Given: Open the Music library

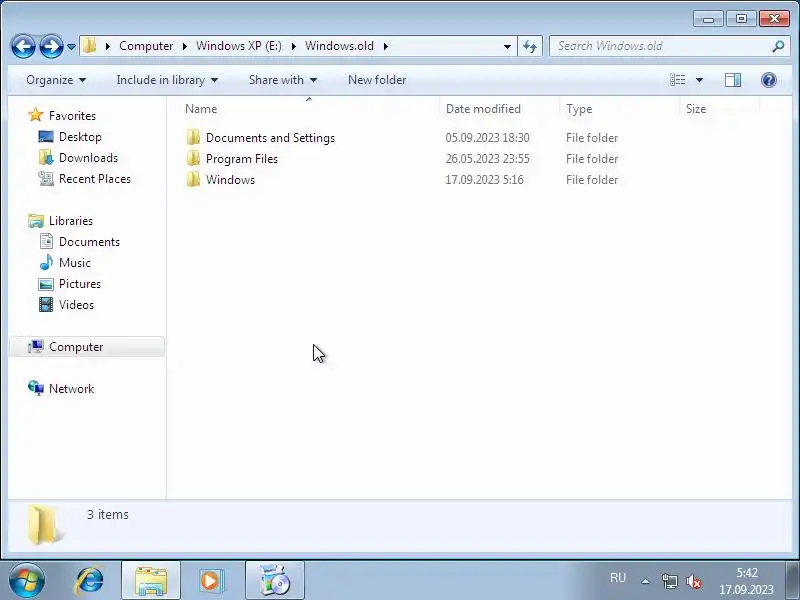Looking at the screenshot, I should click(75, 263).
